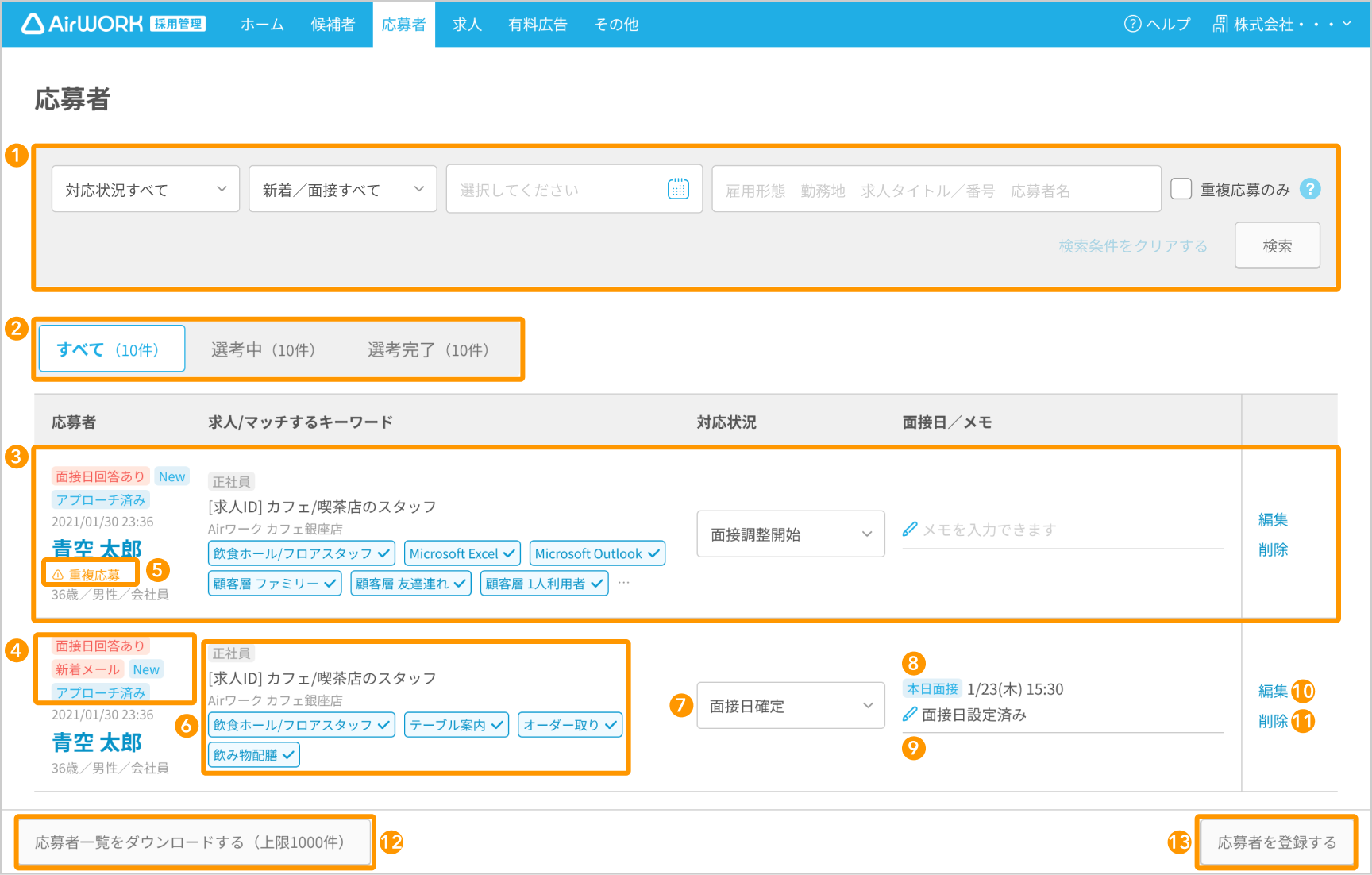Toggle the 顧客層 友達連れ keyword tag
The image size is (1372, 875).
tap(410, 584)
